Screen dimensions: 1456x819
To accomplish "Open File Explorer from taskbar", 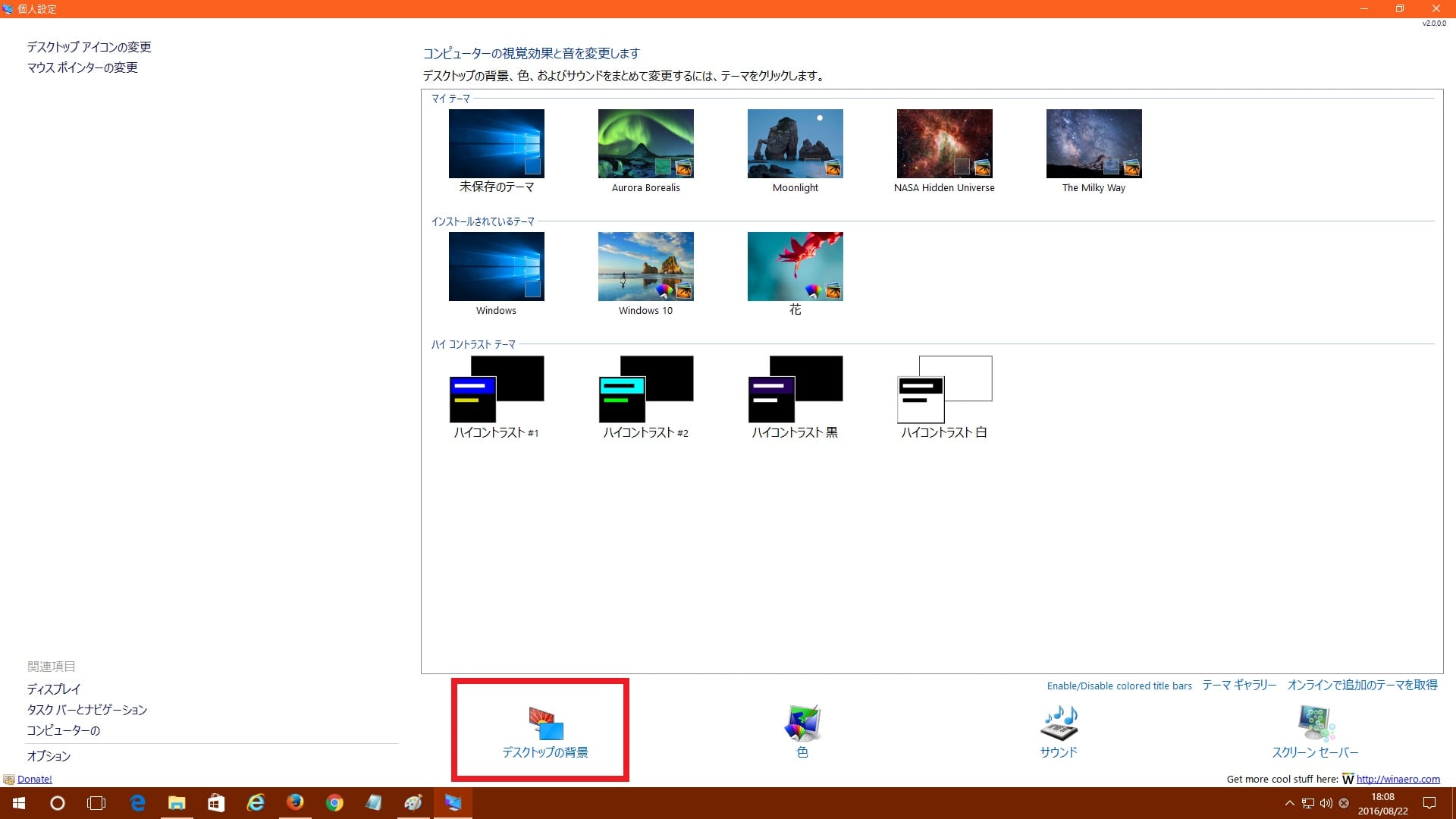I will (177, 803).
